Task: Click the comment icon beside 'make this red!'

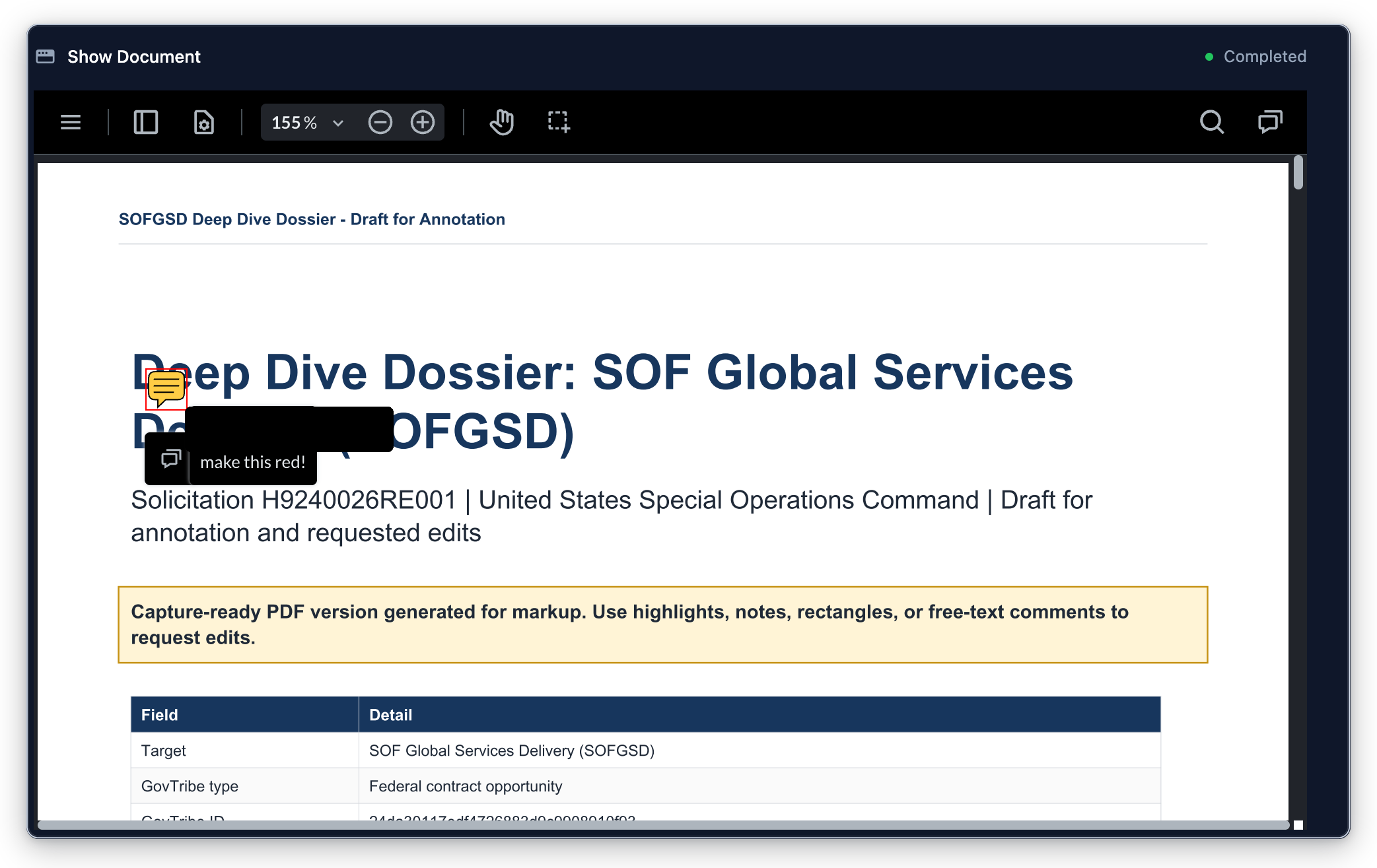Action: (x=171, y=459)
